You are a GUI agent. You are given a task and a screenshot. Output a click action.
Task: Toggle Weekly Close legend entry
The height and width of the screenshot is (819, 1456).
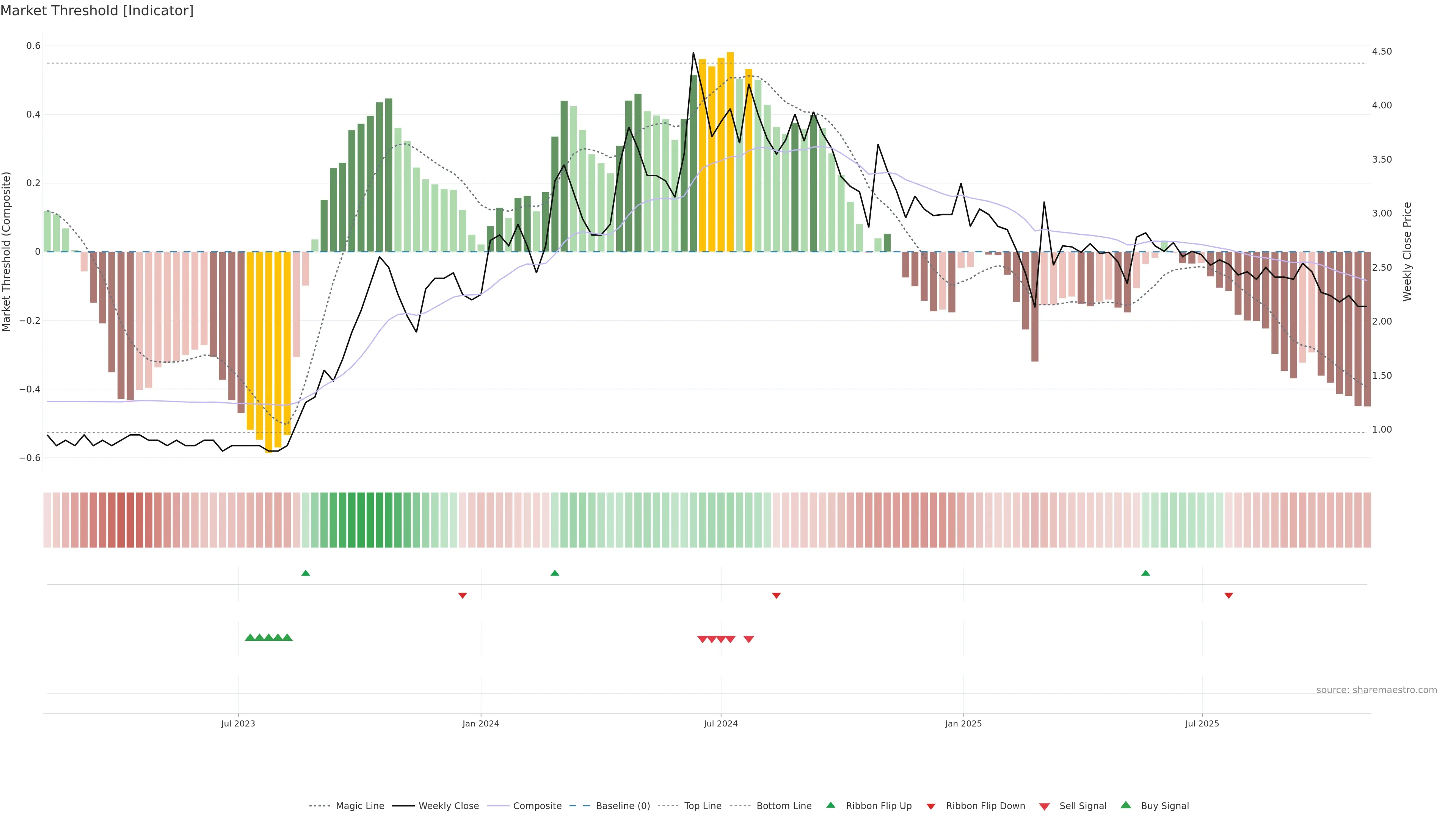coord(448,806)
